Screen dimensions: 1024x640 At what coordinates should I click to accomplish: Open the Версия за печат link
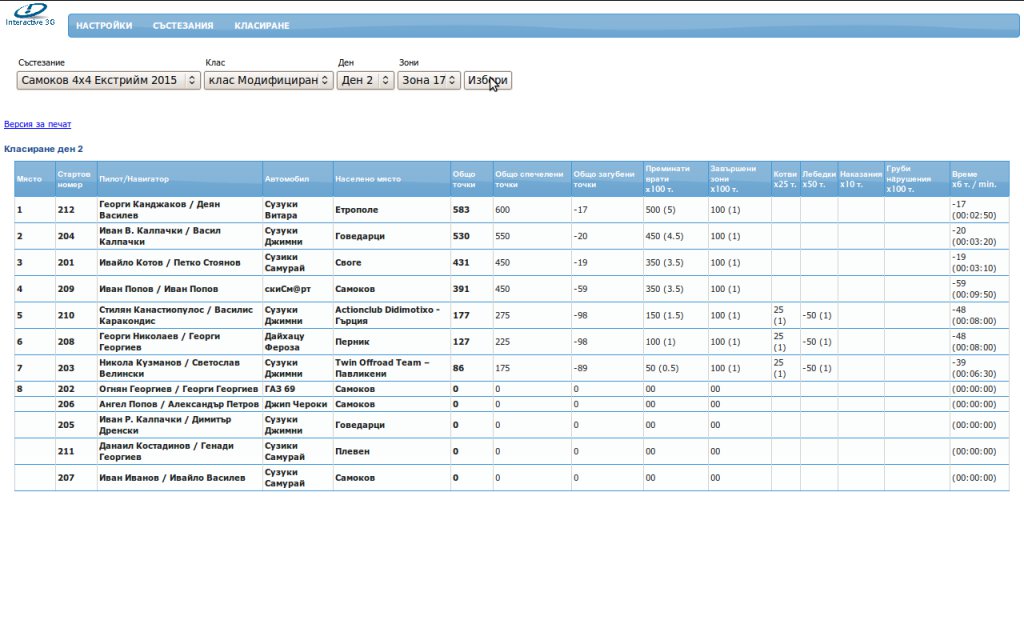[38, 125]
